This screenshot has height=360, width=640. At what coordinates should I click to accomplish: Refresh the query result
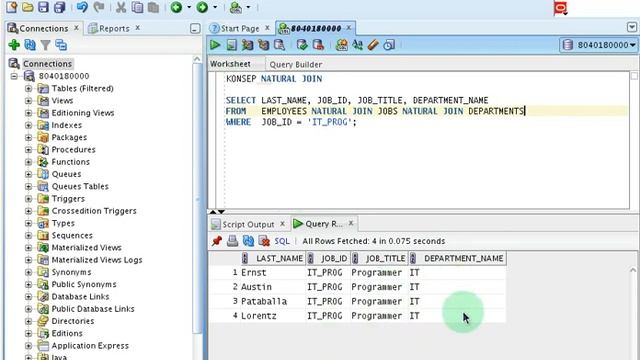coord(248,241)
